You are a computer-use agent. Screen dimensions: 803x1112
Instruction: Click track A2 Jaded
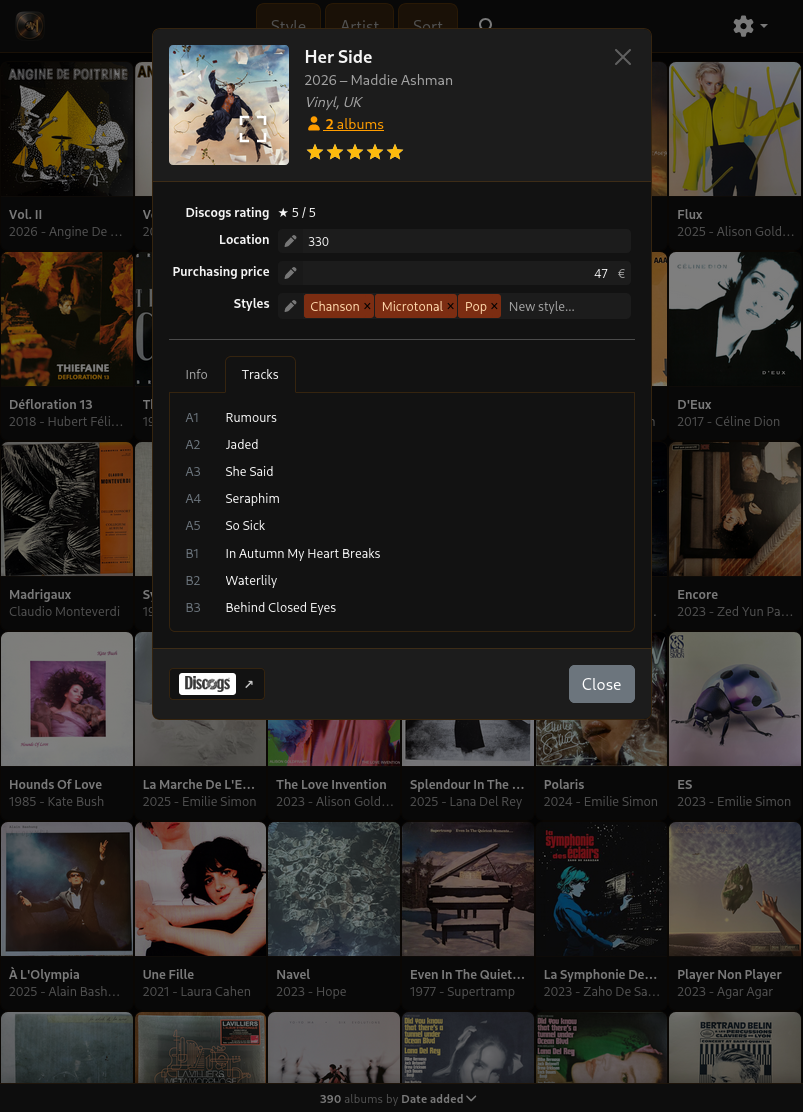[x=242, y=445]
